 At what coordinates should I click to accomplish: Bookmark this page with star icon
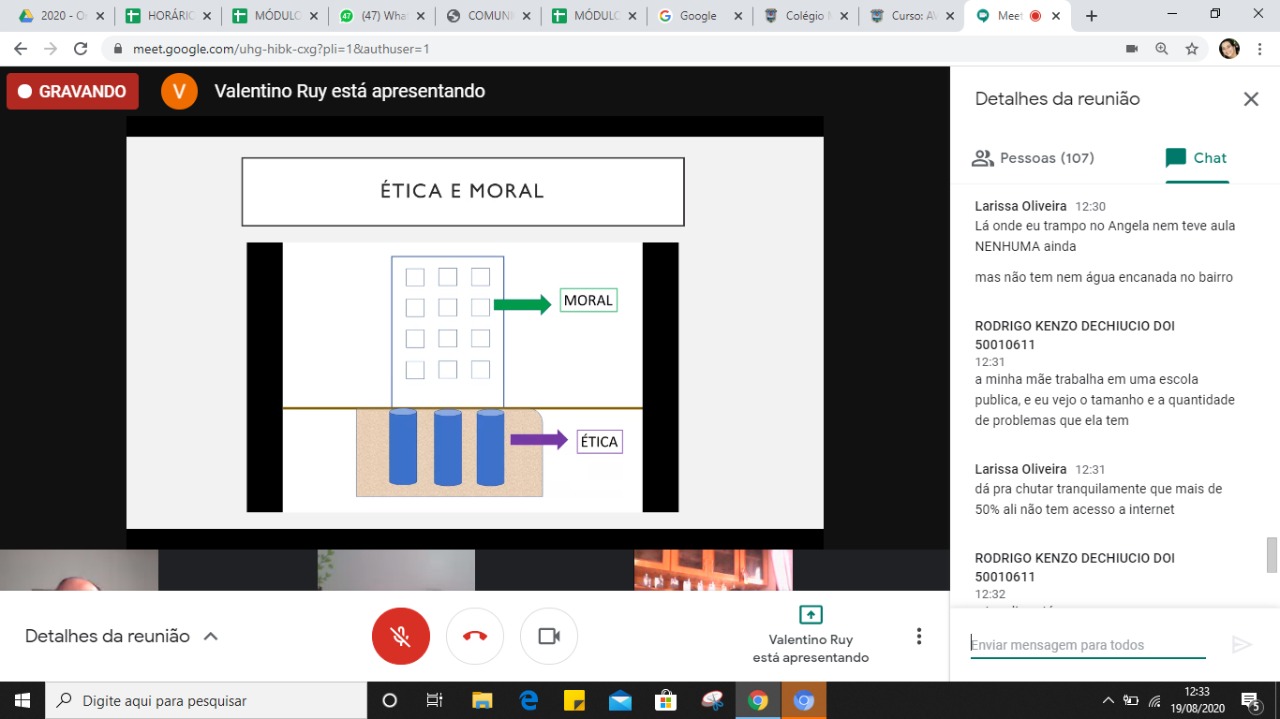(1192, 48)
